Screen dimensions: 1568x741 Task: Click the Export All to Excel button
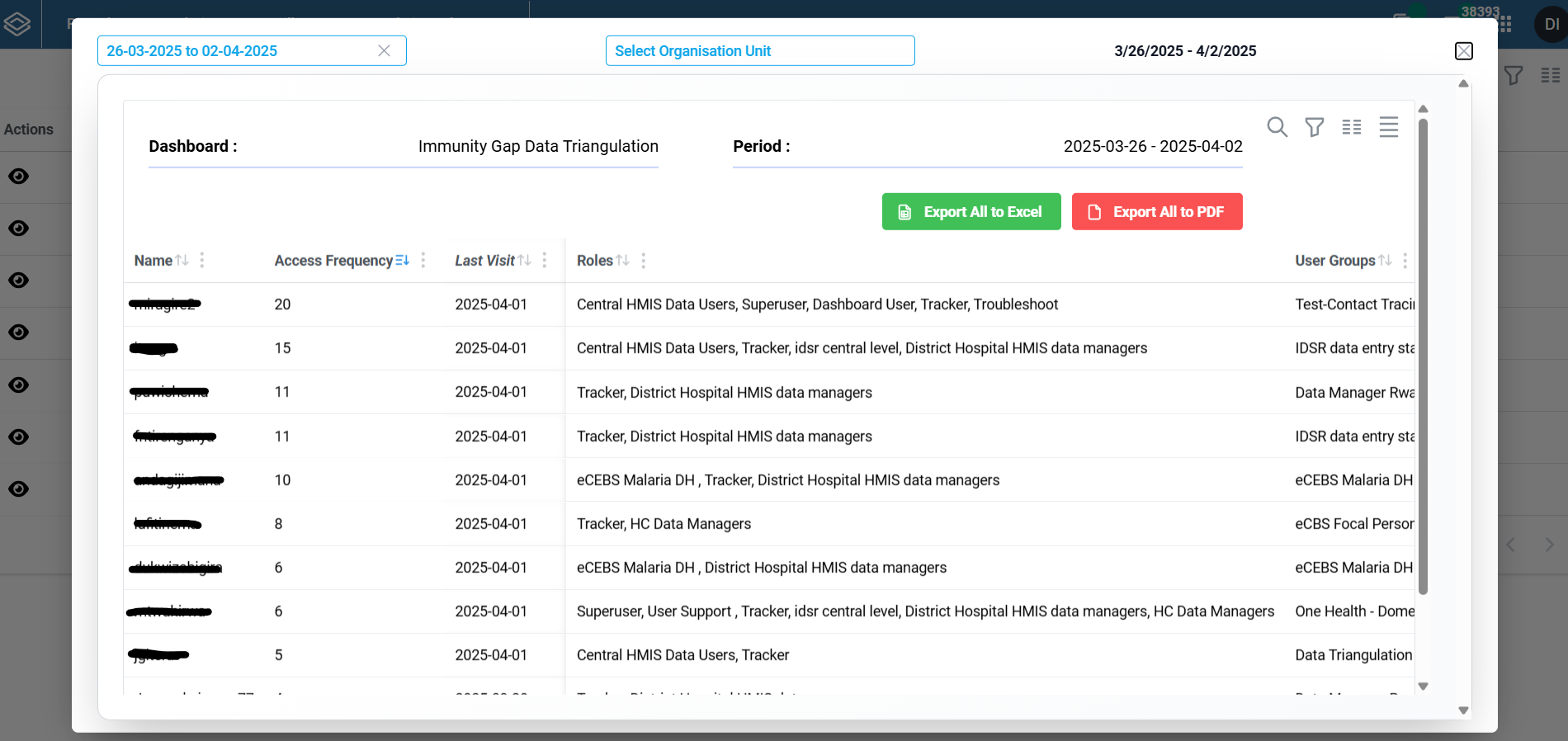tap(971, 212)
